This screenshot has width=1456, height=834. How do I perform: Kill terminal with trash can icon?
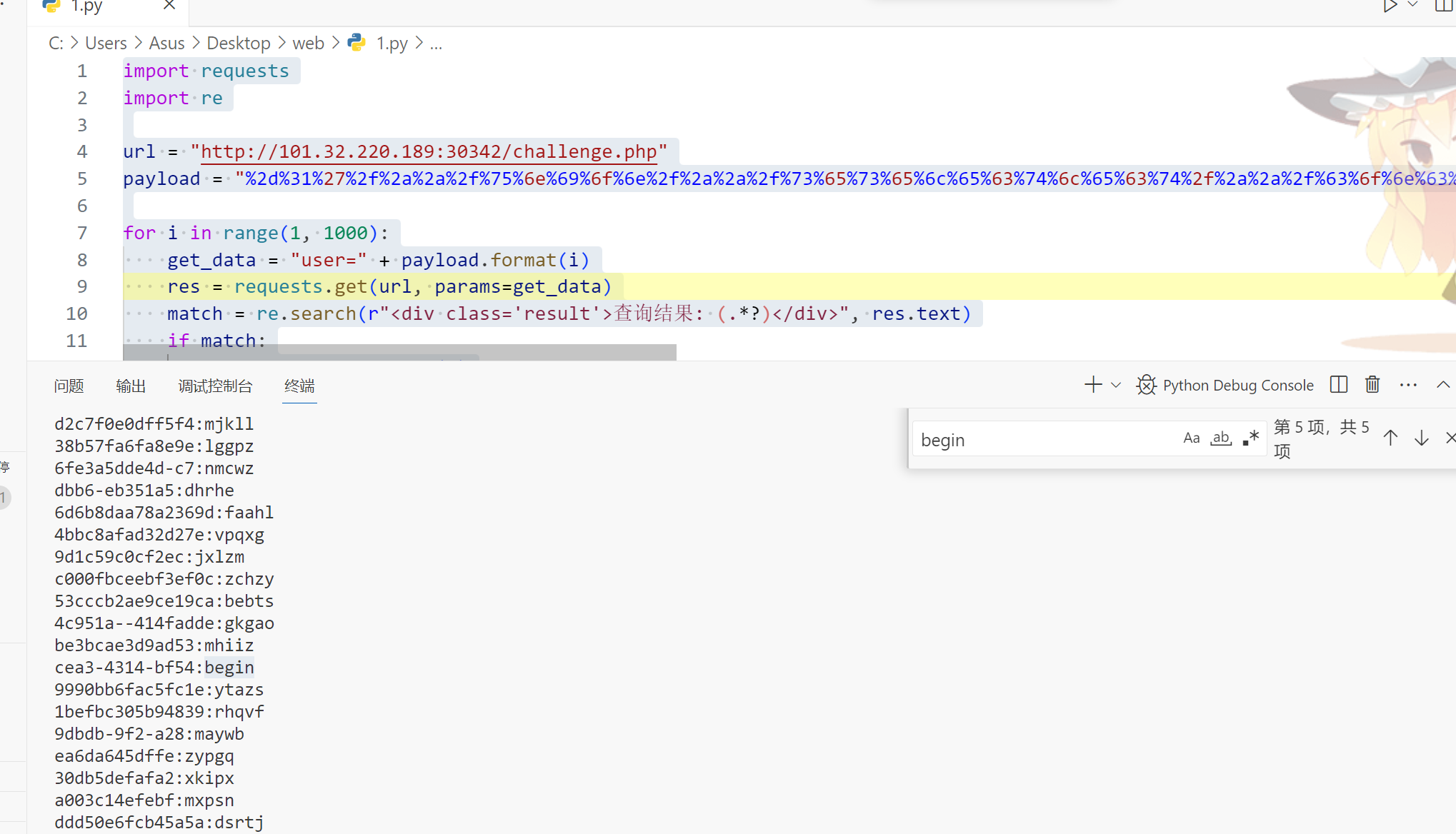[1372, 385]
